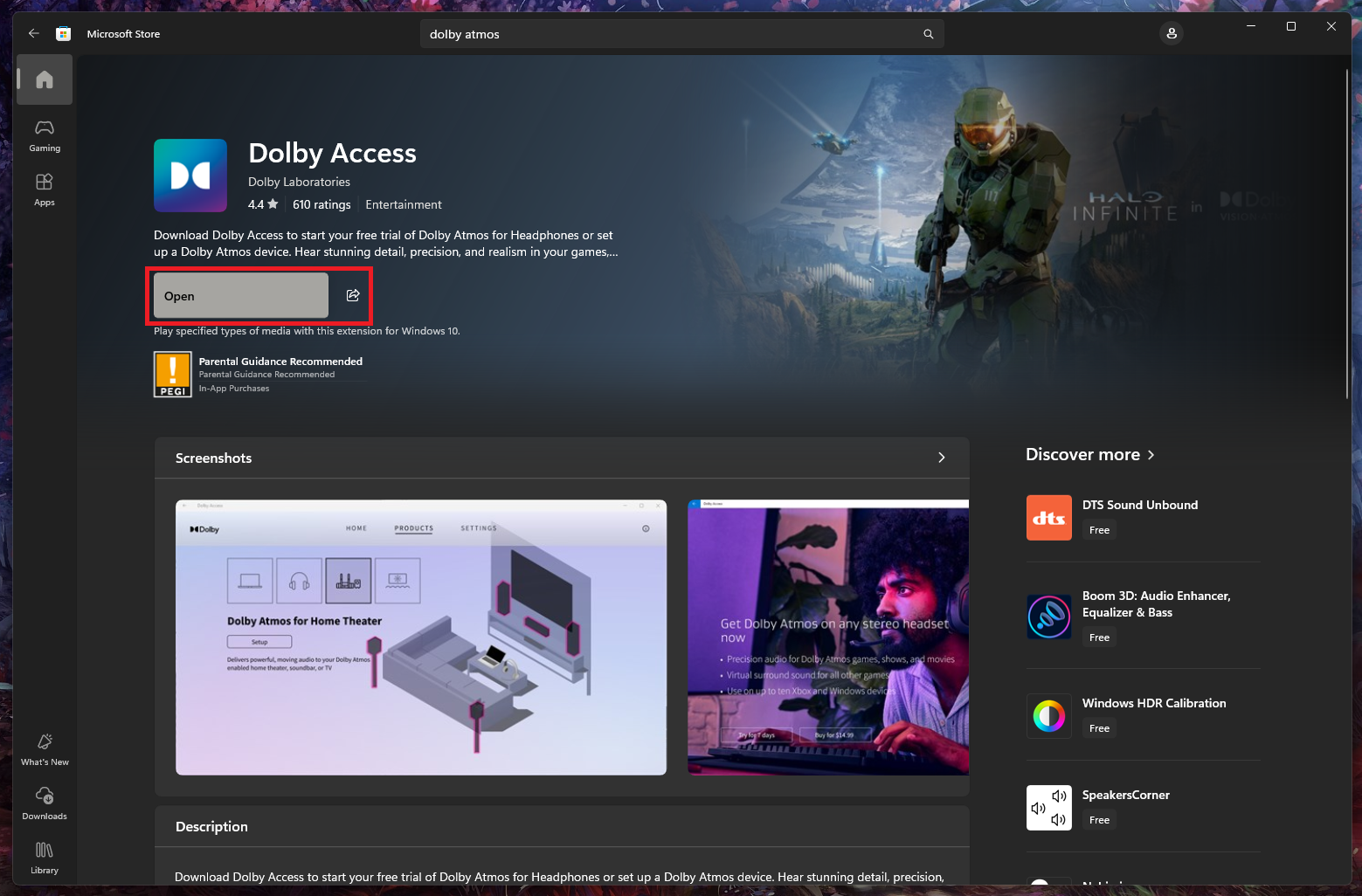Open the Library section
Screen dimensions: 1362x896
click(45, 858)
